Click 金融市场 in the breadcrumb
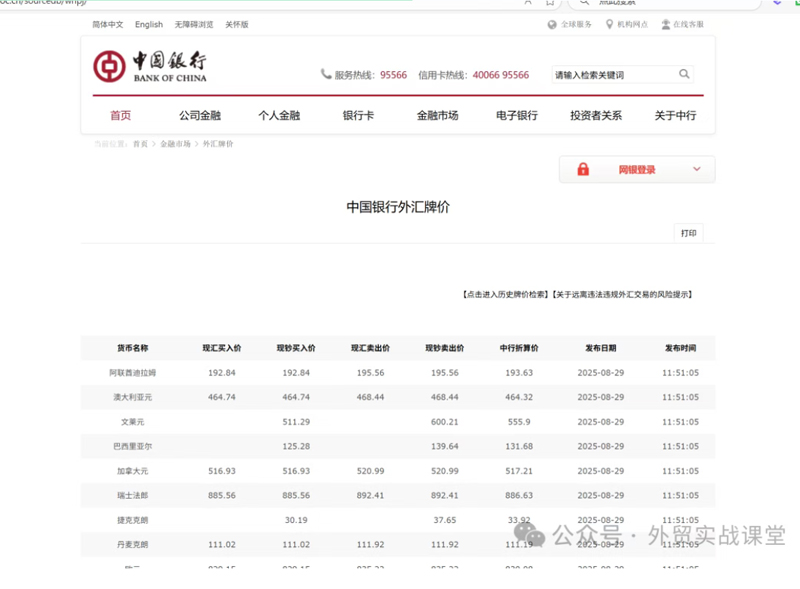 [x=175, y=144]
